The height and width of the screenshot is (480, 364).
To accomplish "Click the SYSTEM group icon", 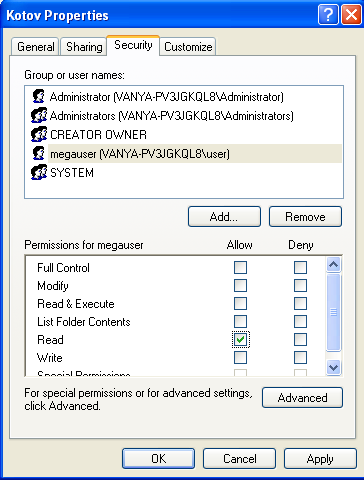I will pos(39,172).
